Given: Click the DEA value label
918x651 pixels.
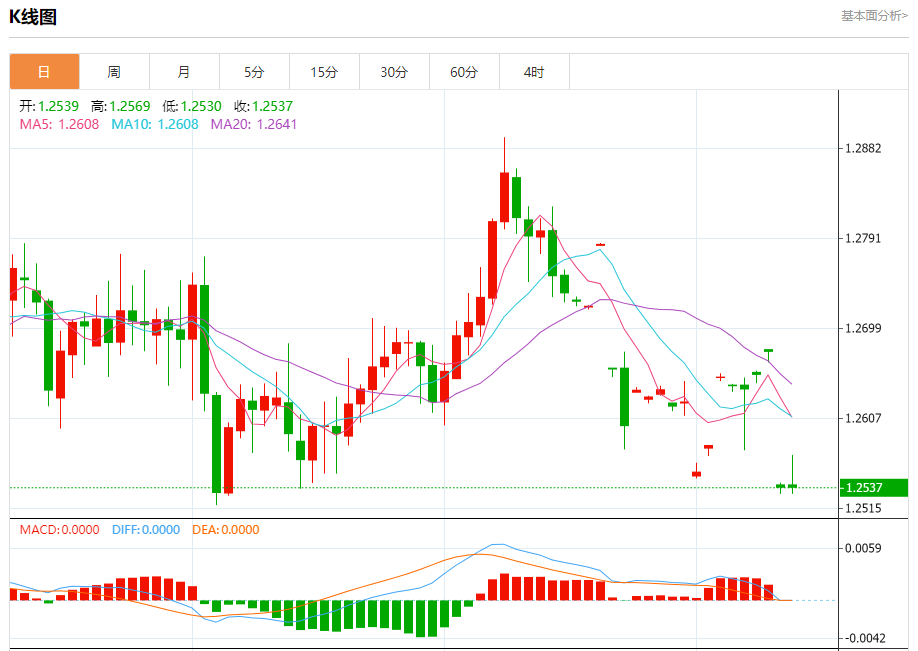Looking at the screenshot, I should click(225, 530).
